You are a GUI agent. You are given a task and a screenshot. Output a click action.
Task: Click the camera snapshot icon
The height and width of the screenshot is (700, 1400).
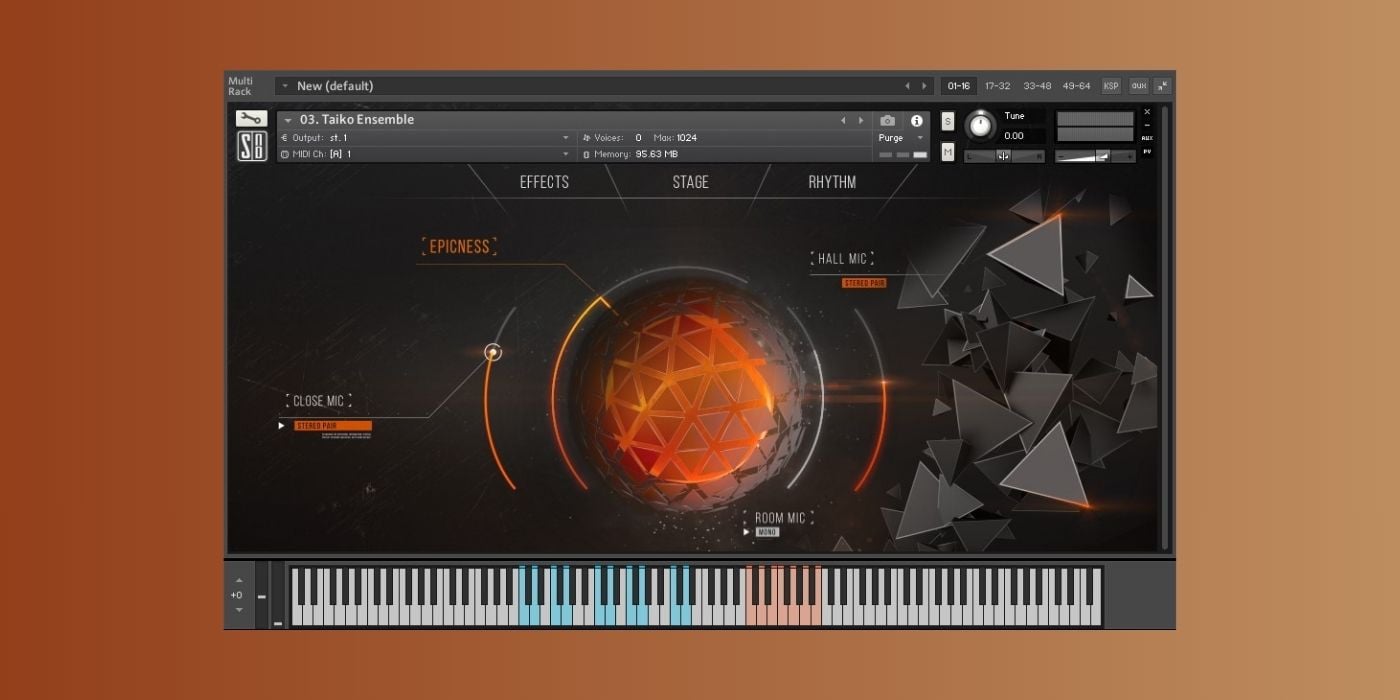(887, 120)
